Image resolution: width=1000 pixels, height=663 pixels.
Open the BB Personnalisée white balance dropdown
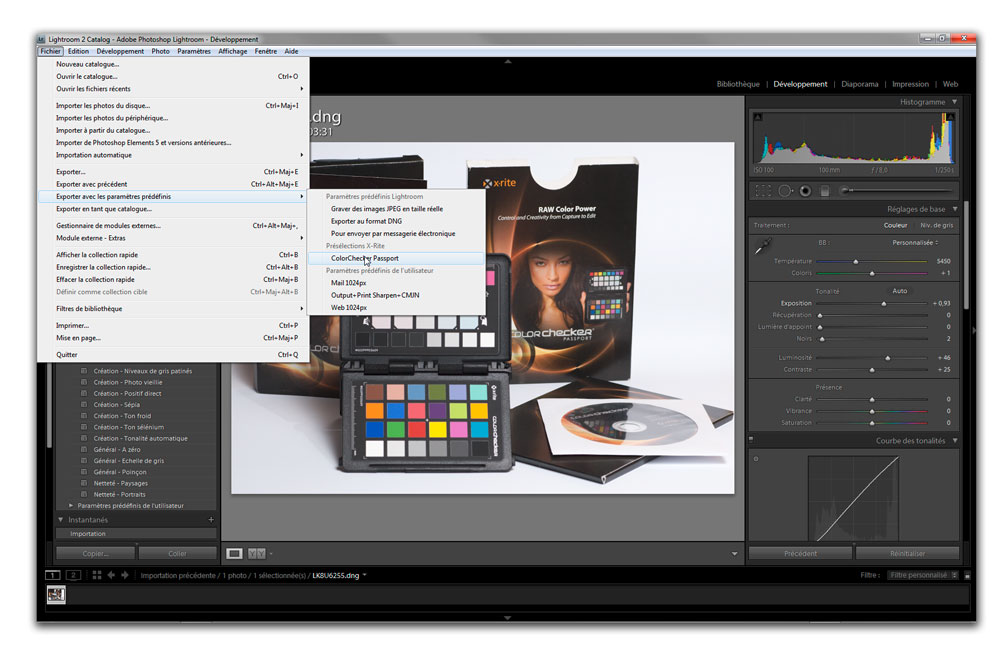(915, 242)
